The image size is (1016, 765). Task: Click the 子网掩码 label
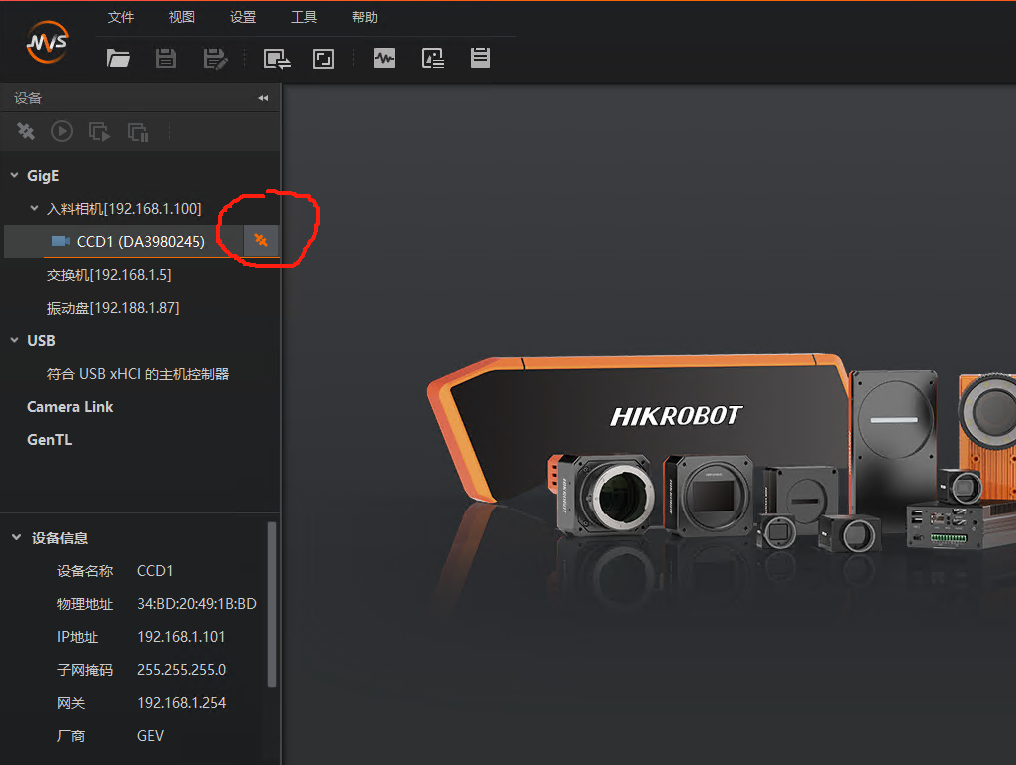(x=85, y=670)
